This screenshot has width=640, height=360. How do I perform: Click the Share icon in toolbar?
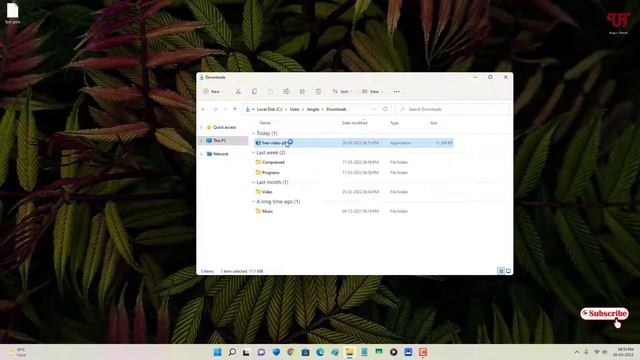(x=302, y=91)
